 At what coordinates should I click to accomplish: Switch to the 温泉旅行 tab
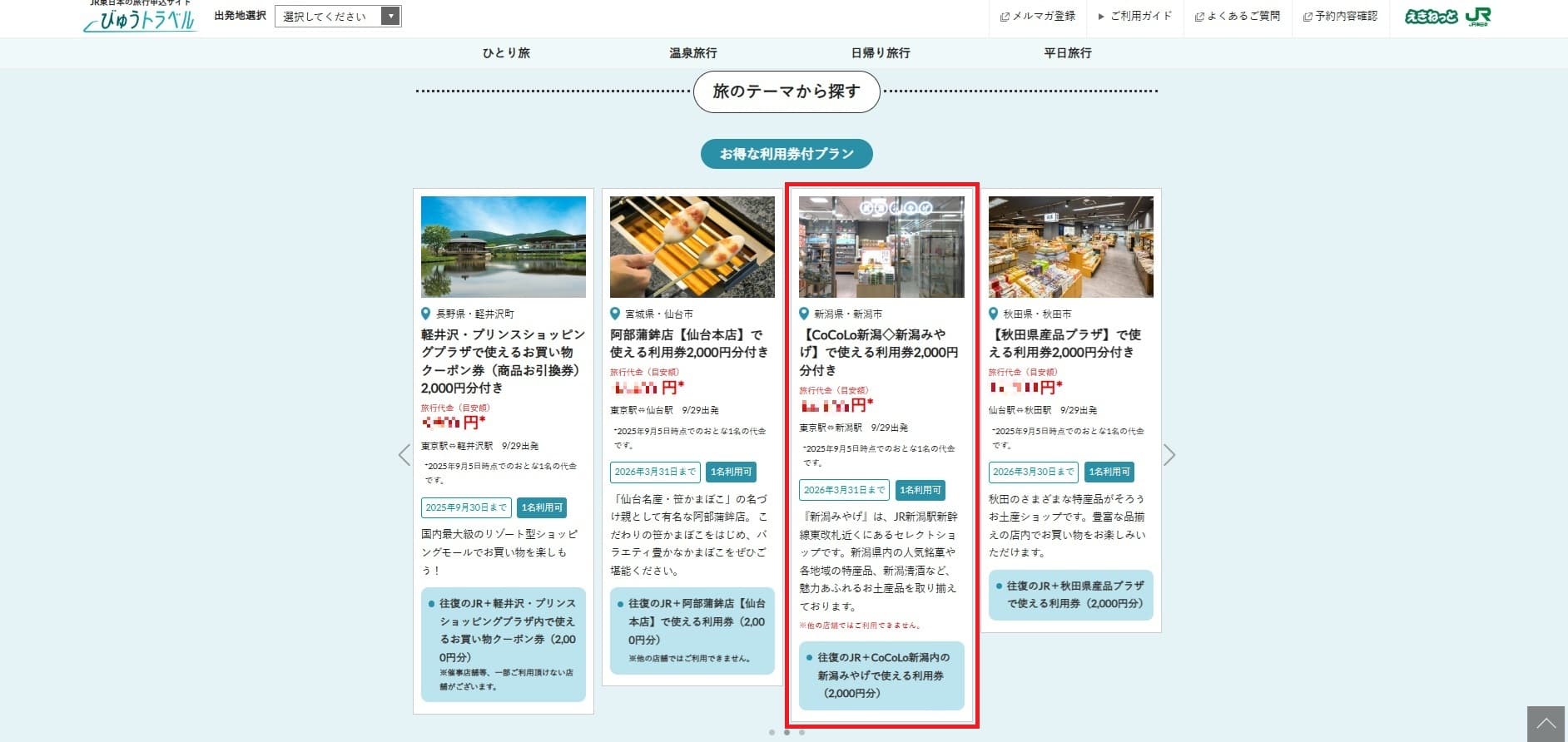click(693, 52)
